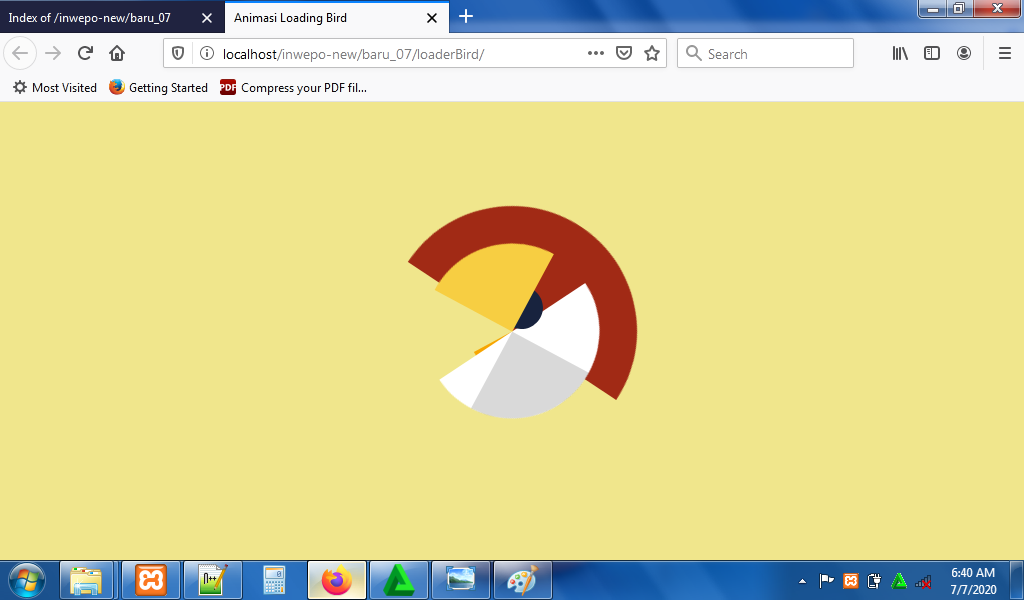Click the bird loader animation
The image size is (1024, 600).
pyautogui.click(x=522, y=312)
